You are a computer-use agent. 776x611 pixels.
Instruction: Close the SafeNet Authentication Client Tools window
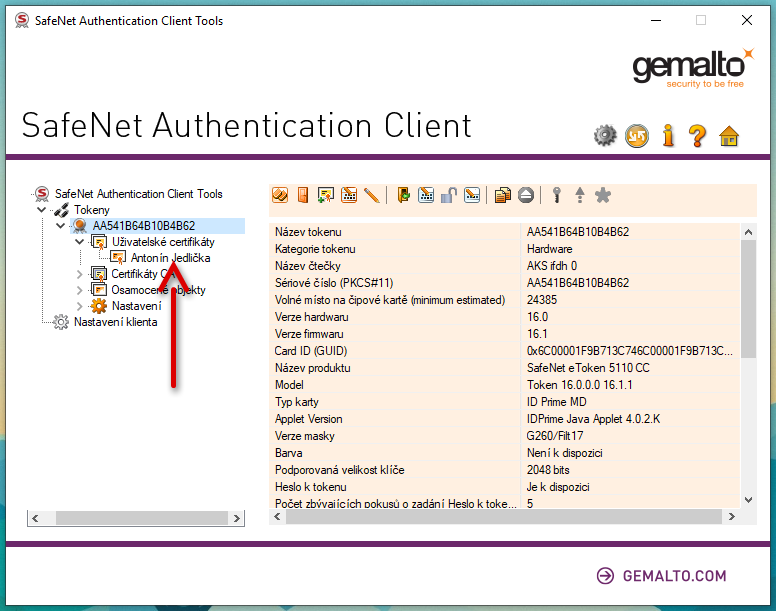747,20
